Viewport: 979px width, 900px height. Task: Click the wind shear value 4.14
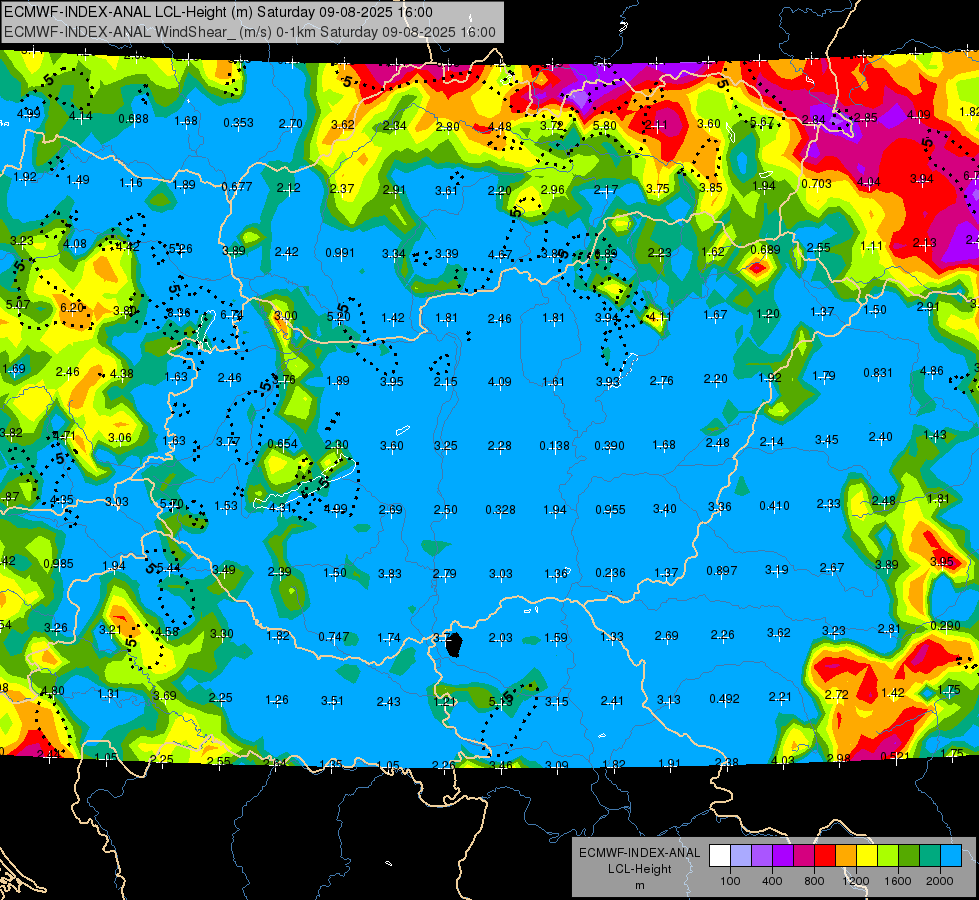click(81, 116)
